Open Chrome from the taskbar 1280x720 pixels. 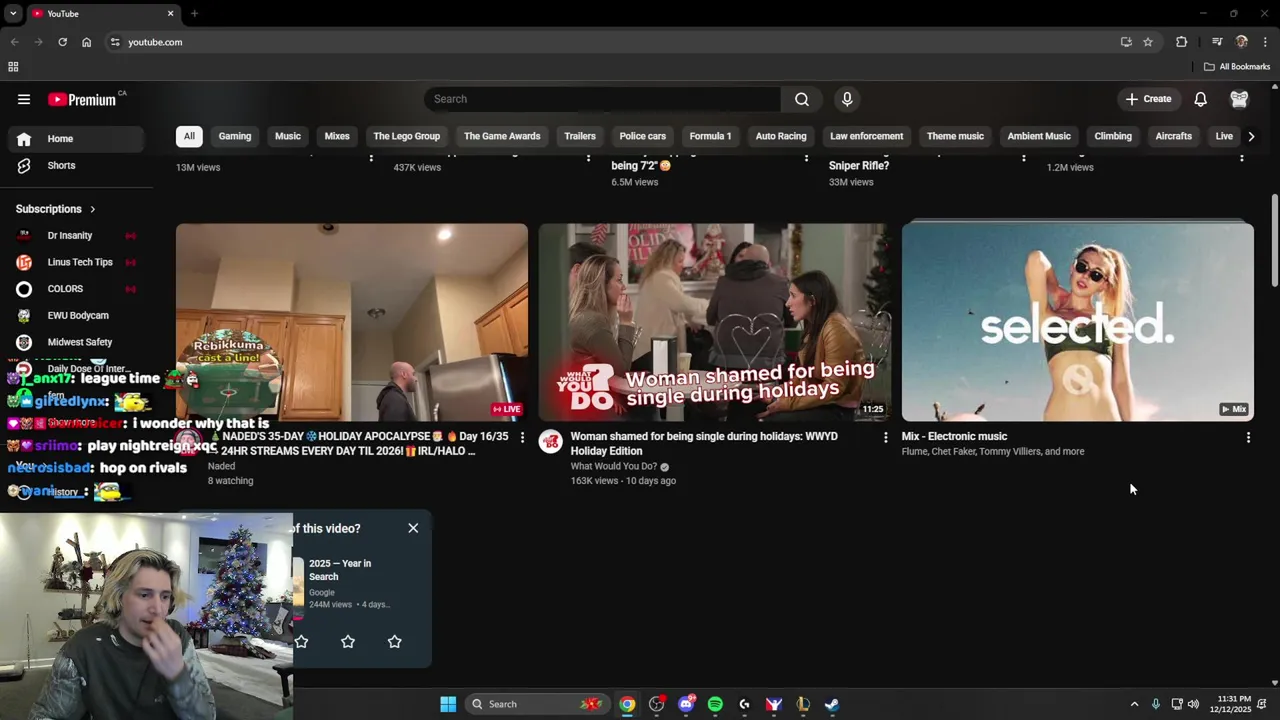pos(627,704)
